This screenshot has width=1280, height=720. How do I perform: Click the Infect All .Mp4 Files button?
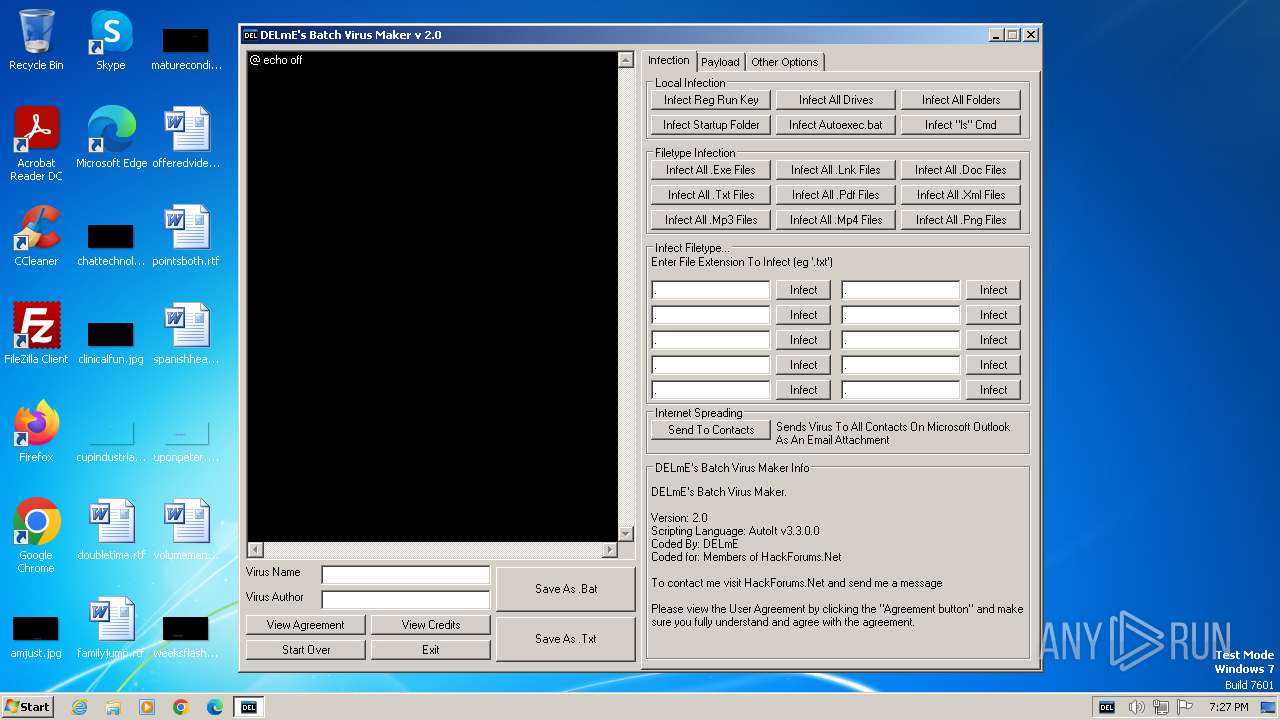(836, 220)
